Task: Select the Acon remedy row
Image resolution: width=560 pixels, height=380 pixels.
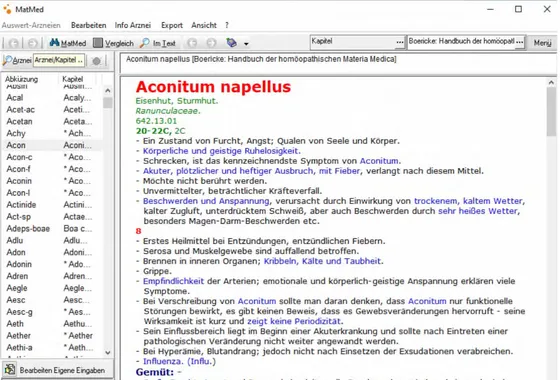Action: [x=52, y=145]
